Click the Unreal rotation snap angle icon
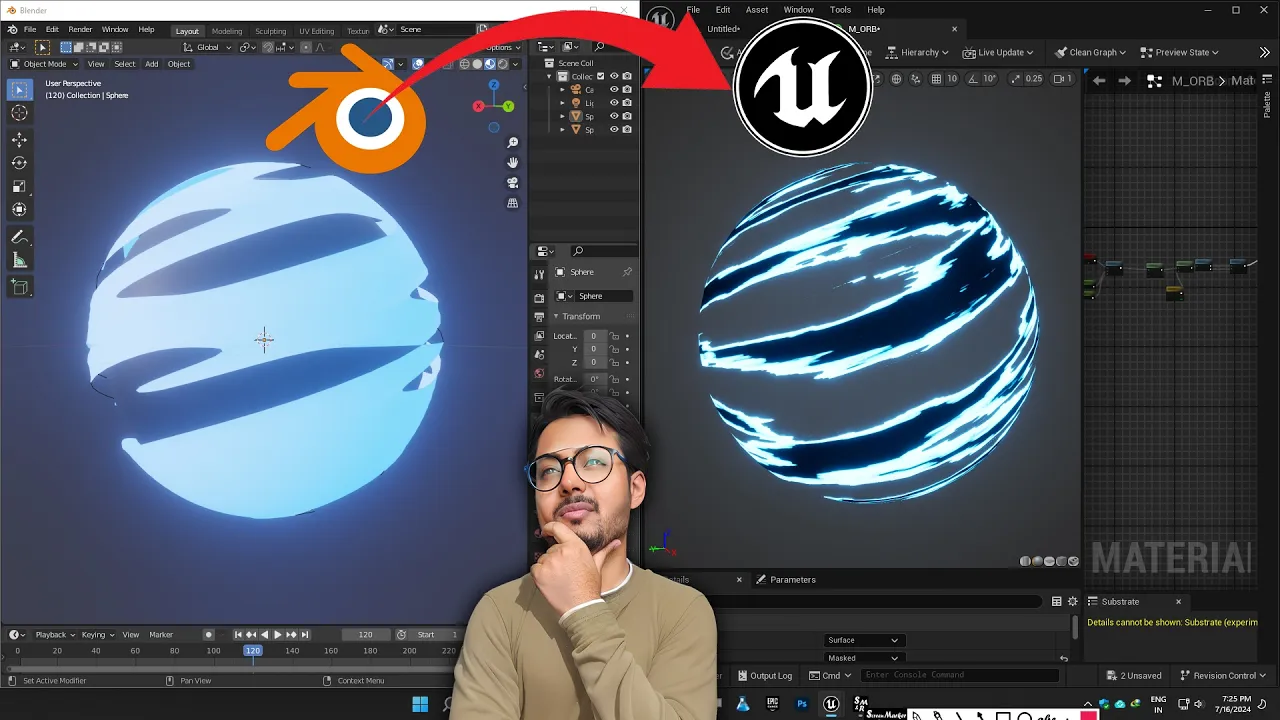1280x720 pixels. click(x=975, y=79)
